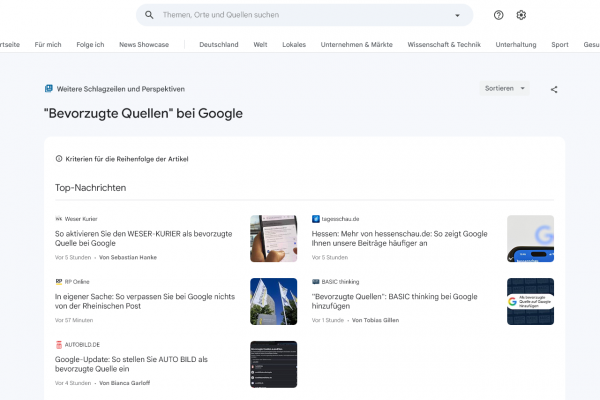The image size is (600, 400).
Task: Click the RP Online source name
Action: click(77, 282)
